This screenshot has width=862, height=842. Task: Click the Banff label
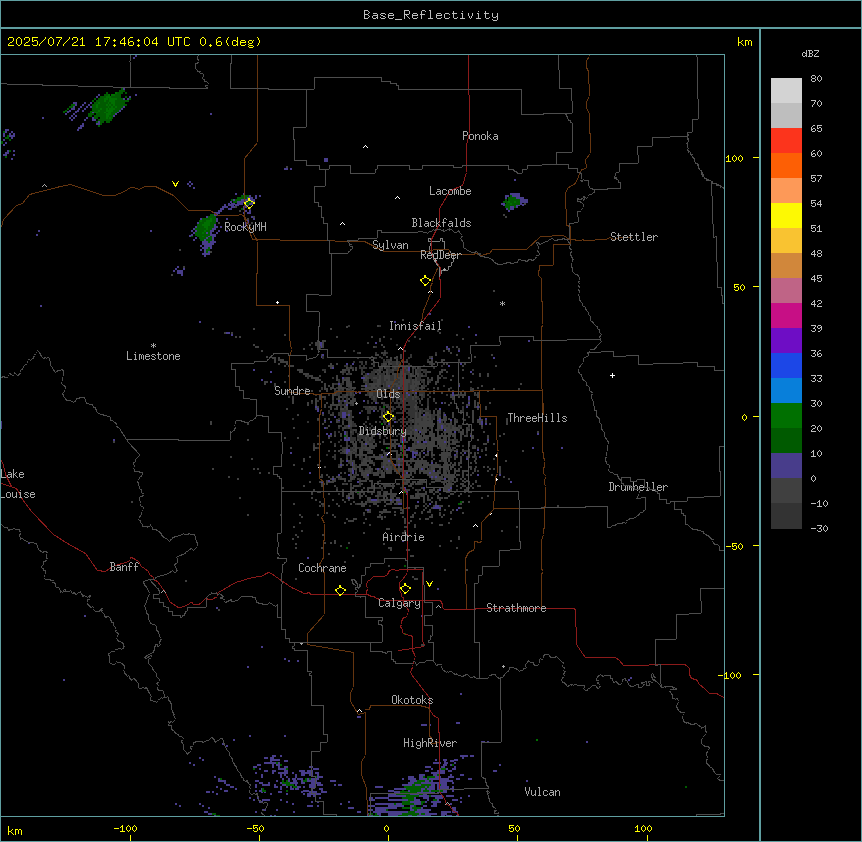124,567
